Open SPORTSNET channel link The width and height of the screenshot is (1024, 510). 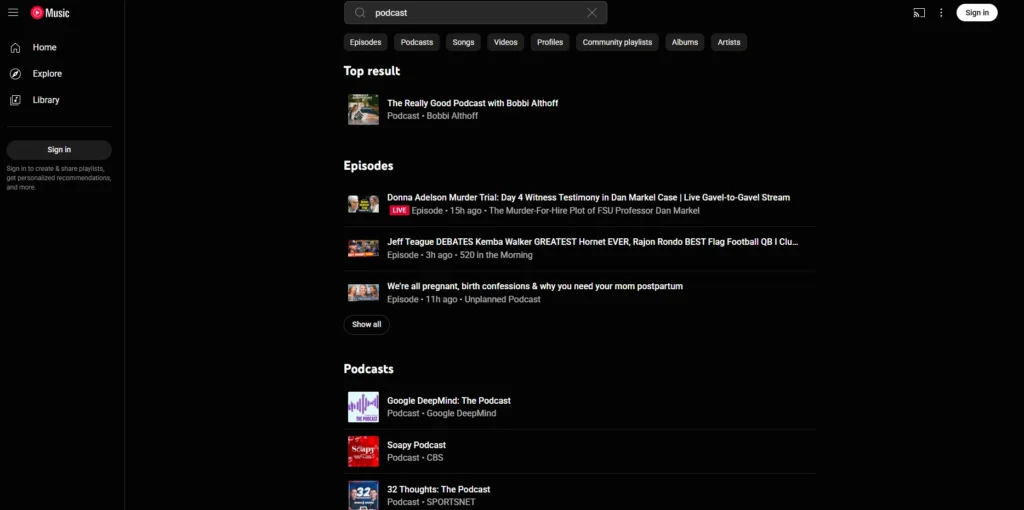(451, 502)
